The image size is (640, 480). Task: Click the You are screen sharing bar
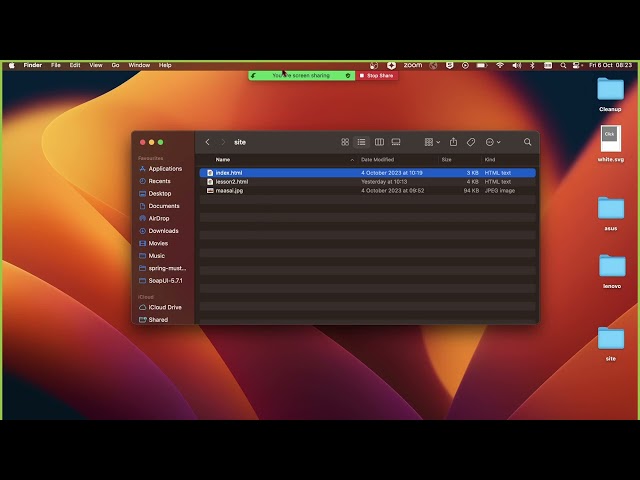click(x=302, y=76)
